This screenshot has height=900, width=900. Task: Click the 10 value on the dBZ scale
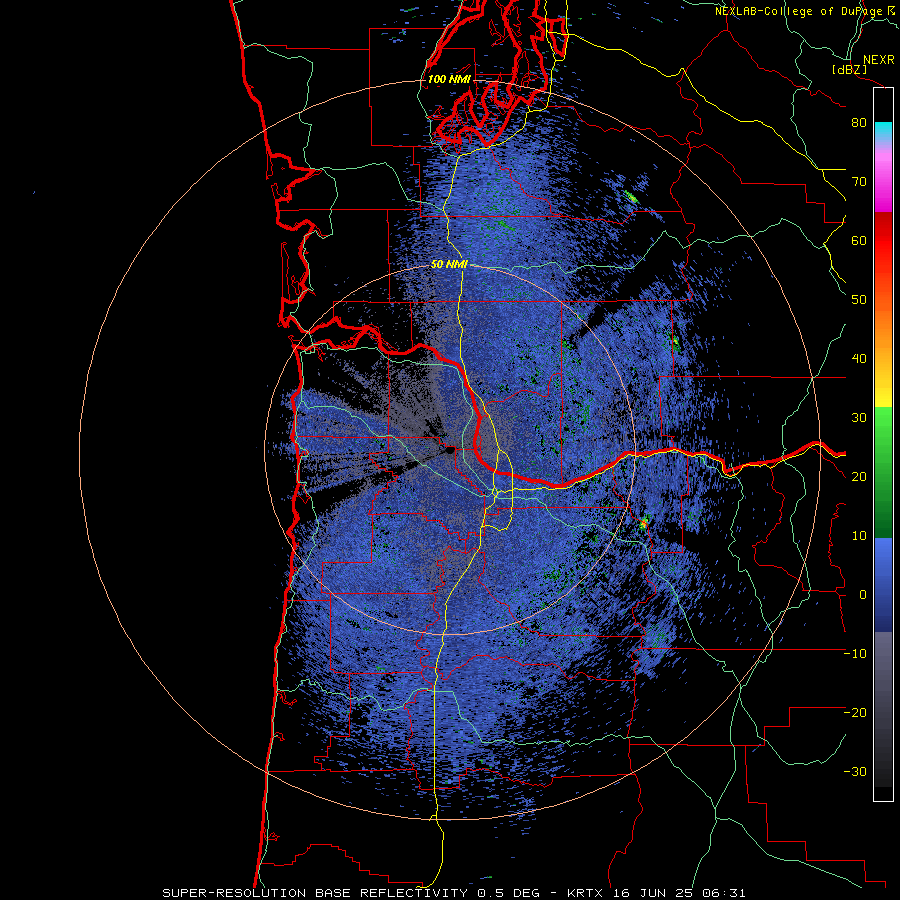[x=859, y=536]
